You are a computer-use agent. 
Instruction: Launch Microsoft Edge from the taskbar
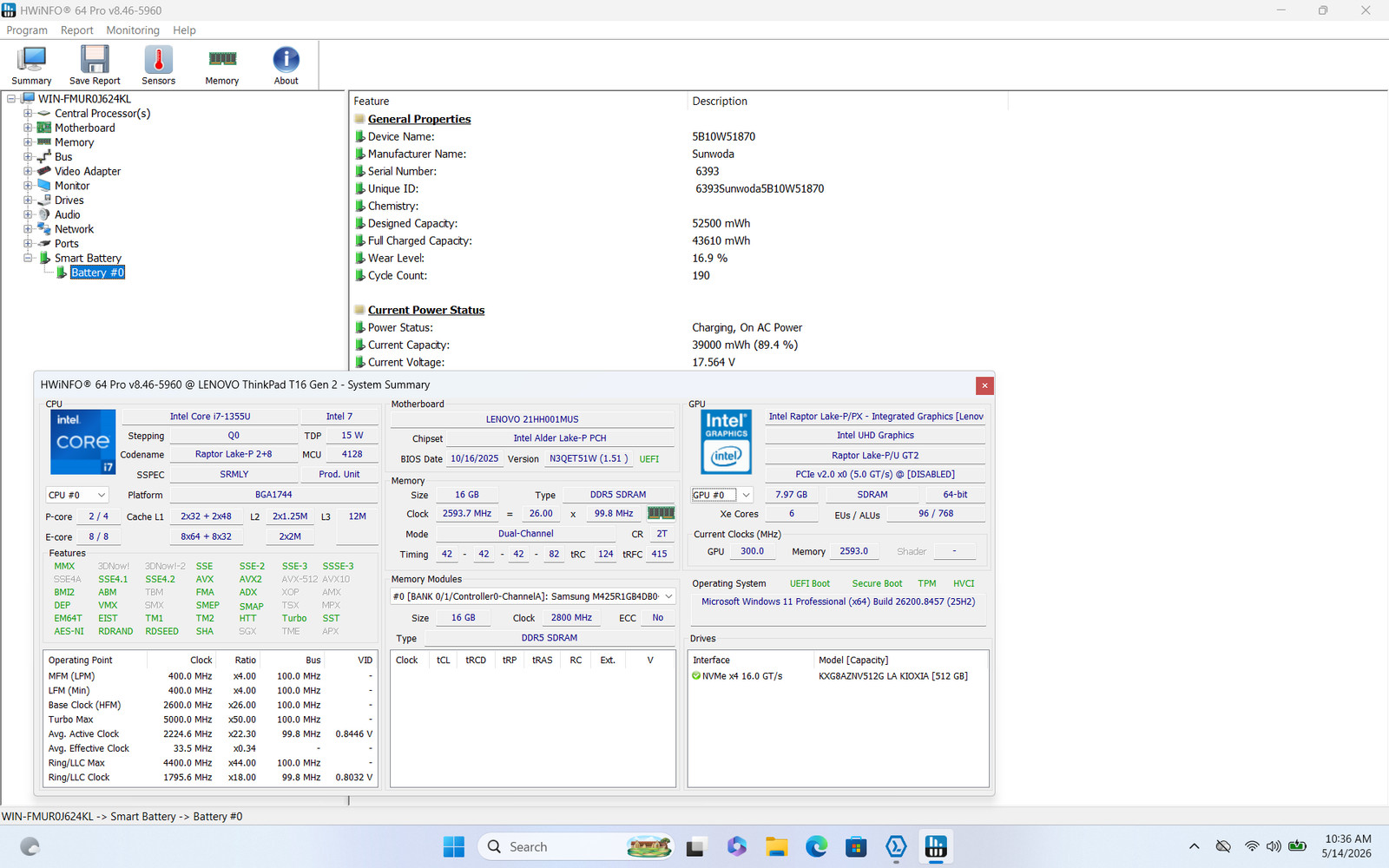pos(816,846)
